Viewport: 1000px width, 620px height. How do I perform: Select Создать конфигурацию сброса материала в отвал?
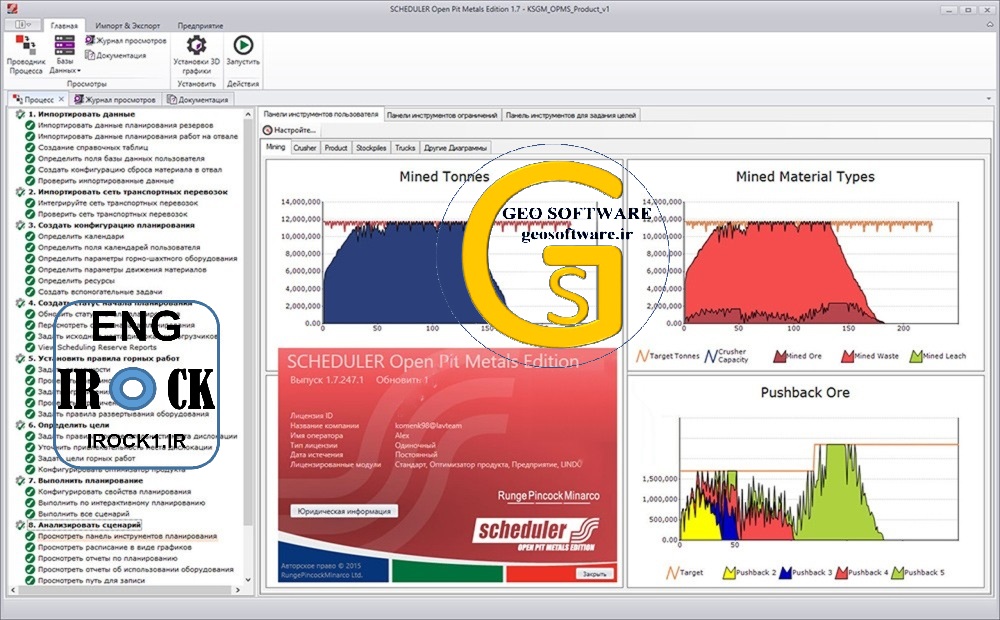[130, 170]
